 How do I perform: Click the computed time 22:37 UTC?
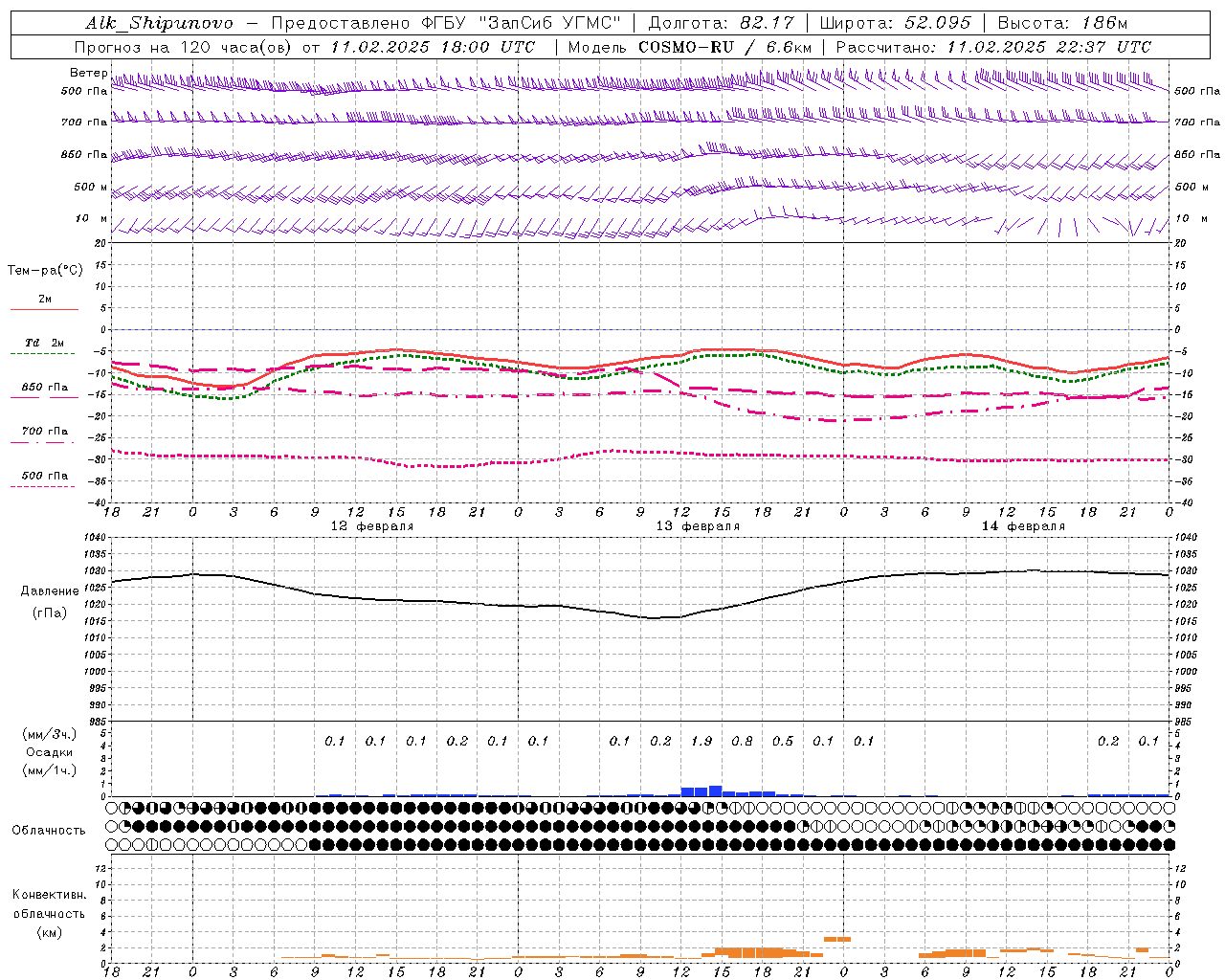[1103, 47]
